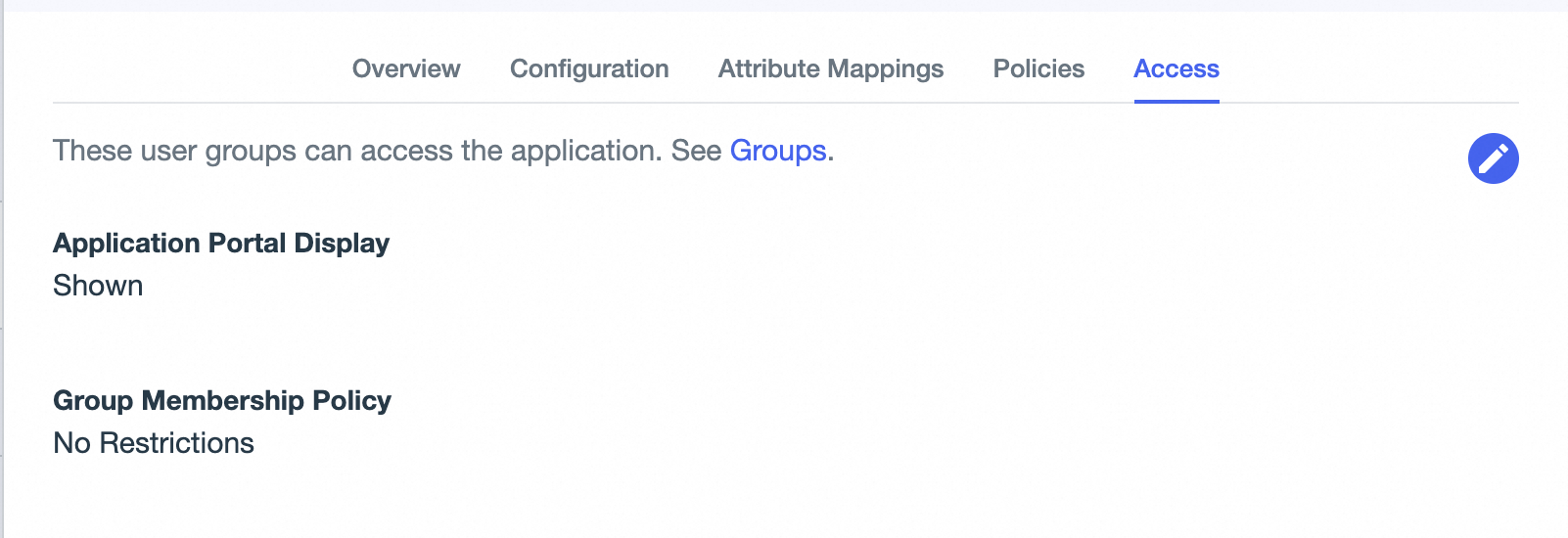
Task: Select the Policies tab
Action: click(x=1038, y=68)
